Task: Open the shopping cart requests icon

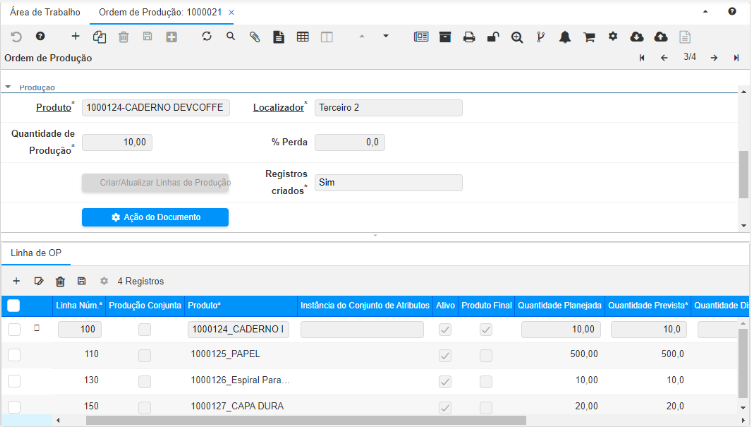Action: click(589, 37)
